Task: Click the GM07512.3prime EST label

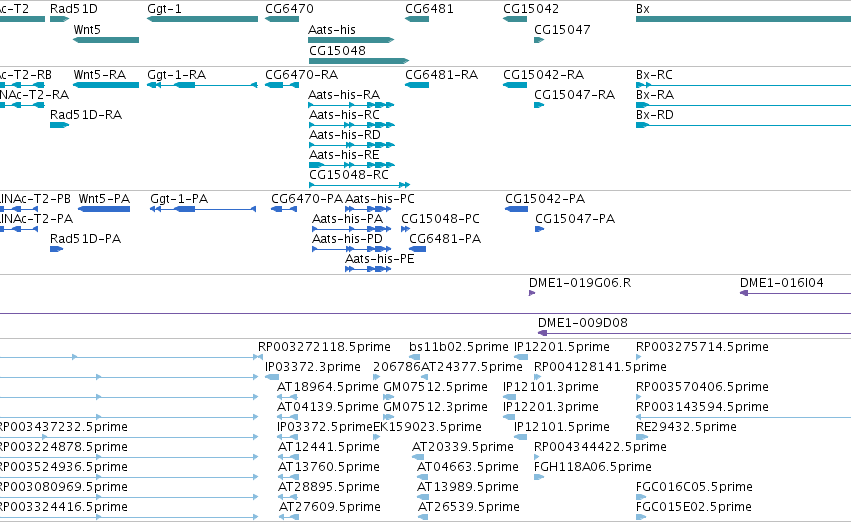Action: 435,407
